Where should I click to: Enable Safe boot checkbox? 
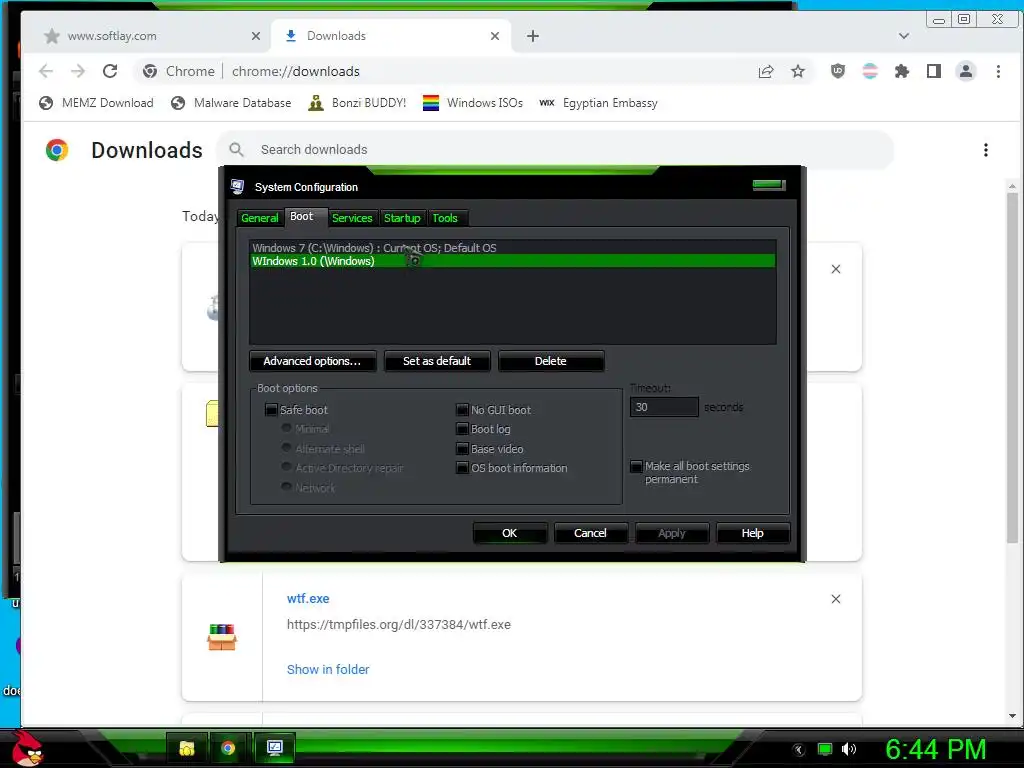pos(271,410)
